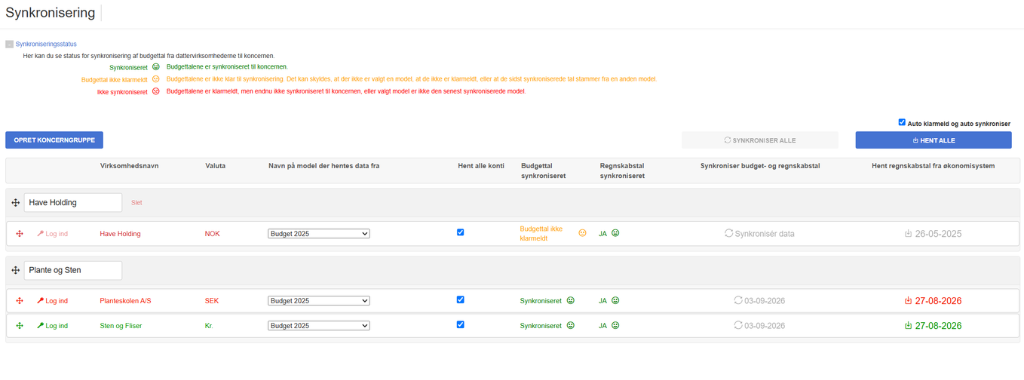Toggle Auto klarmeld og auto synkroniser checkbox
The height and width of the screenshot is (380, 1024).
pyautogui.click(x=902, y=122)
